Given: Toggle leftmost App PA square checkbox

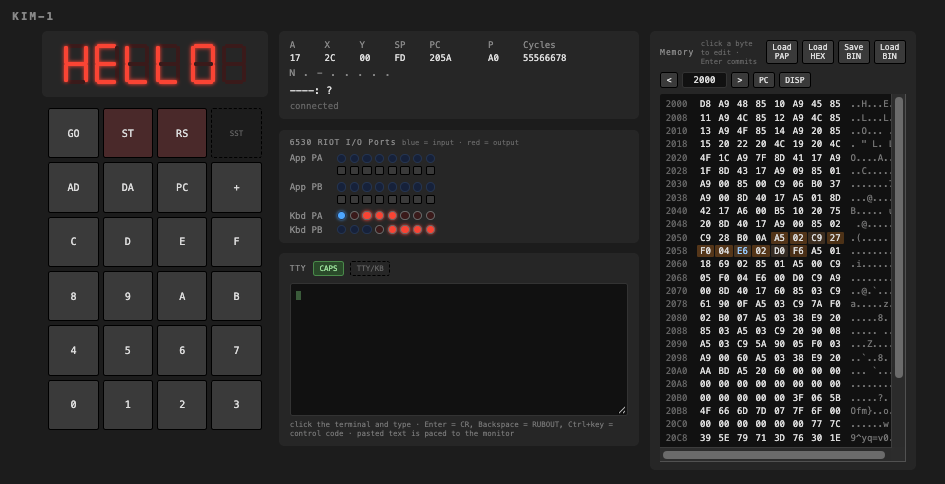Looking at the screenshot, I should pyautogui.click(x=342, y=171).
